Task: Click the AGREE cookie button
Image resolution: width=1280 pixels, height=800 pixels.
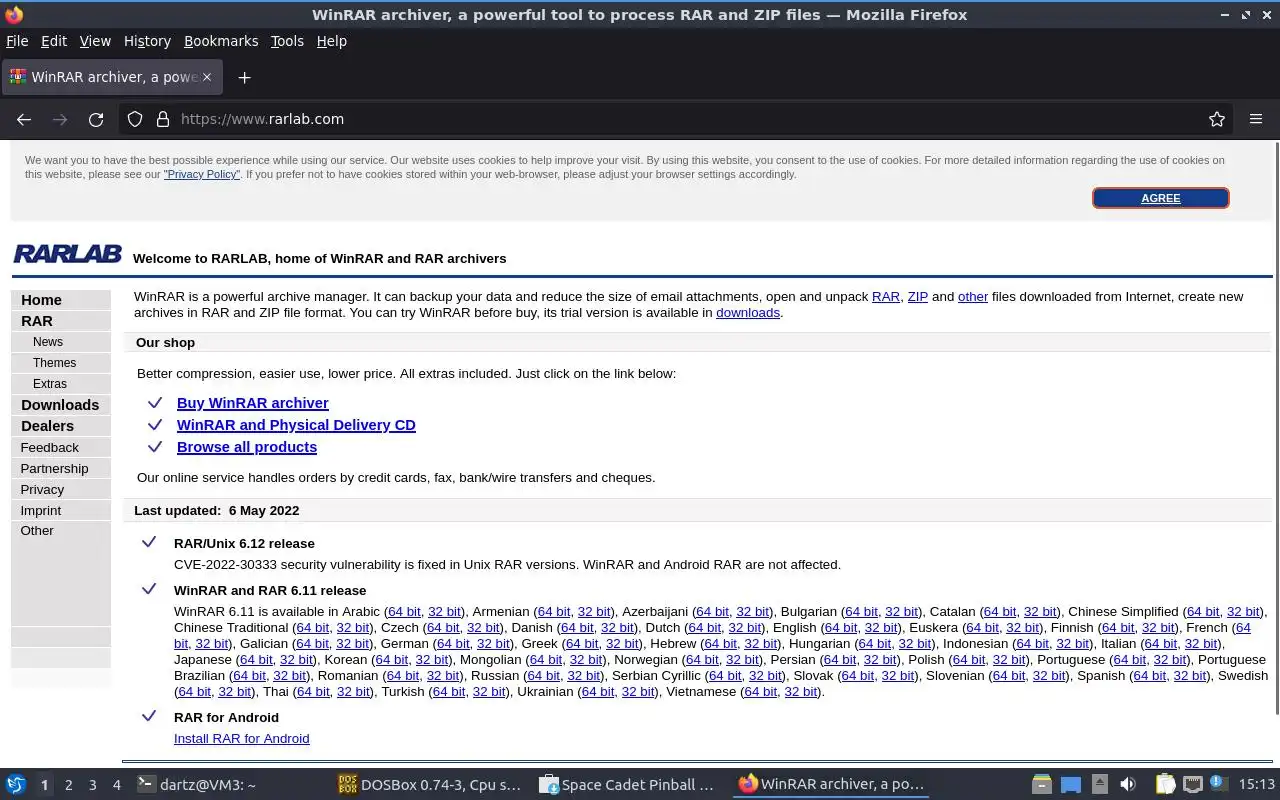Action: [x=1161, y=198]
